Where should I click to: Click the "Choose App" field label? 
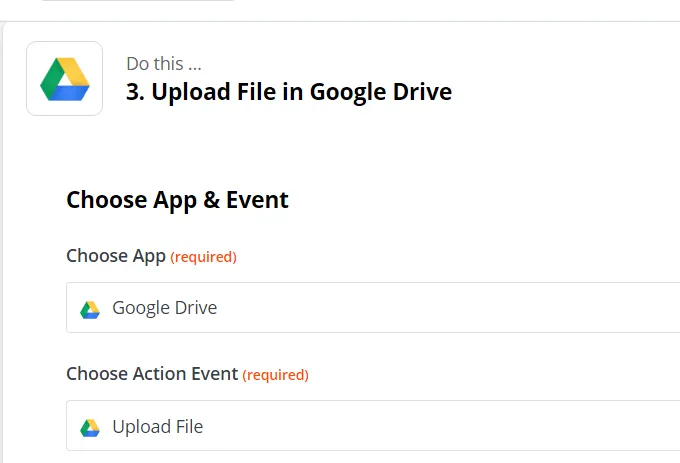pyautogui.click(x=116, y=256)
